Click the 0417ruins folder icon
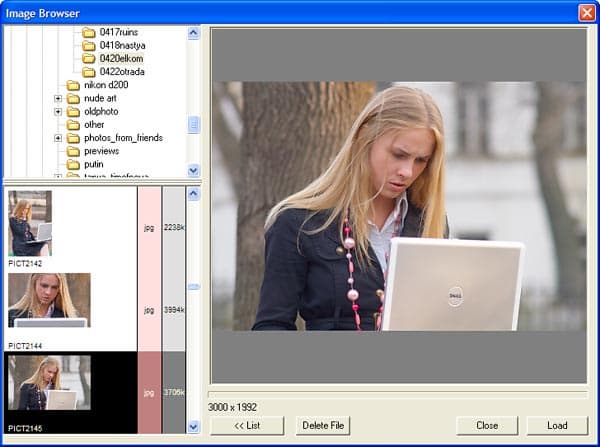The image size is (600, 447). pyautogui.click(x=89, y=33)
